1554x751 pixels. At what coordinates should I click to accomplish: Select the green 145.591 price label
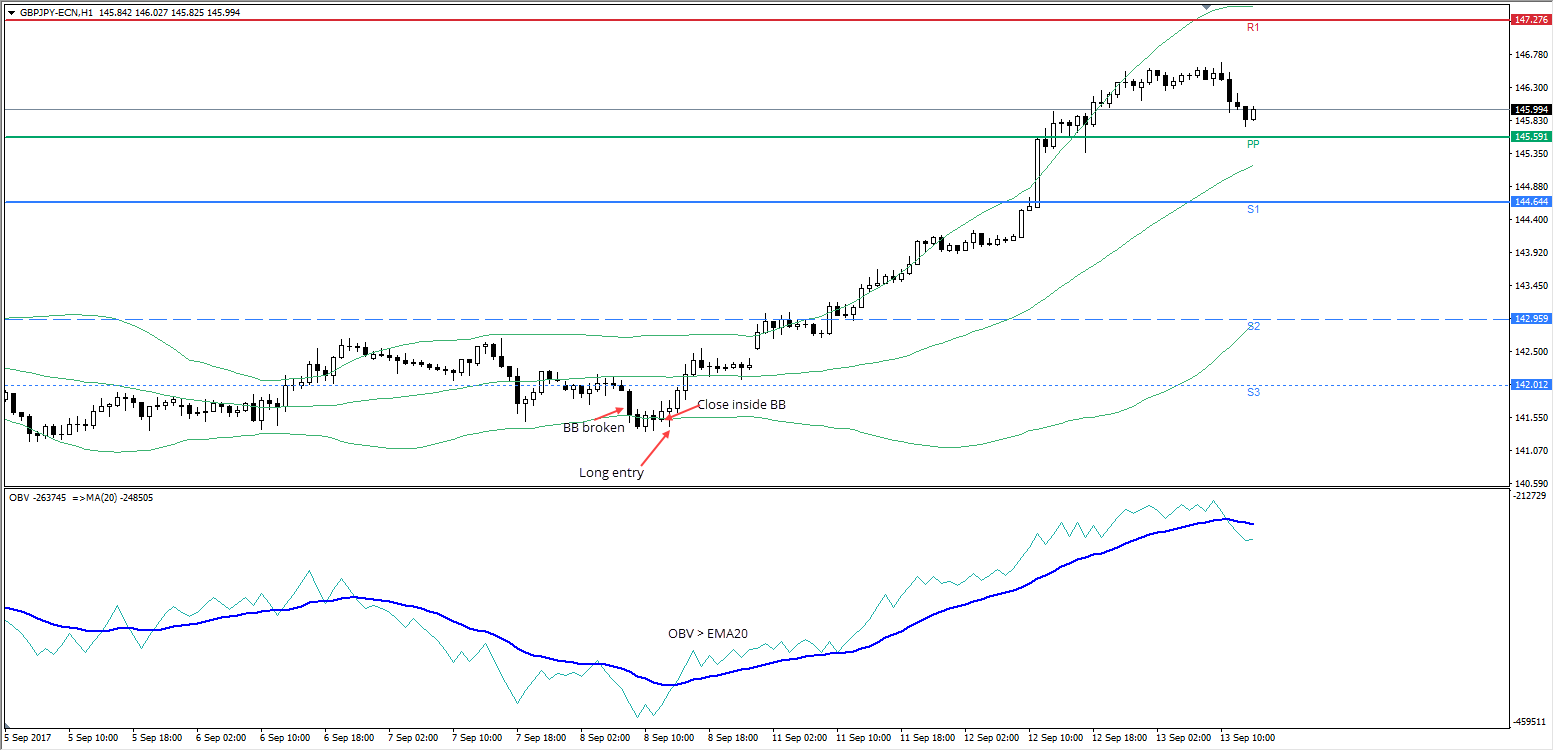1531,136
